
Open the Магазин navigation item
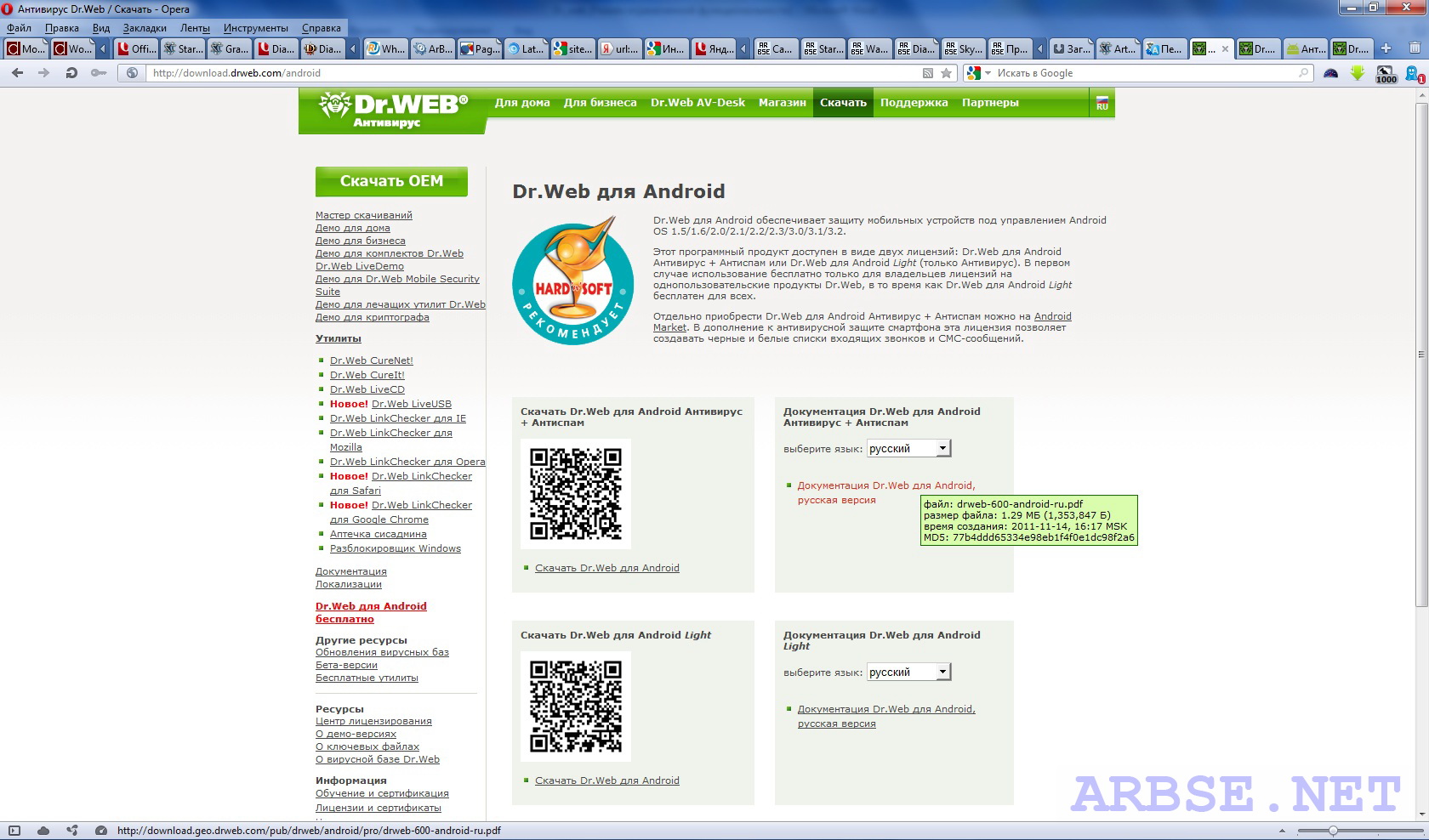pyautogui.click(x=783, y=102)
